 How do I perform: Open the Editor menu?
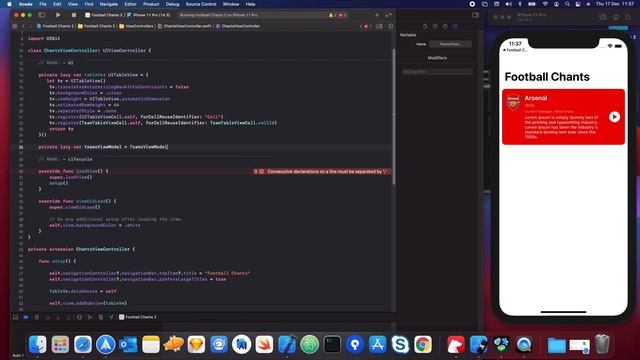coord(130,4)
